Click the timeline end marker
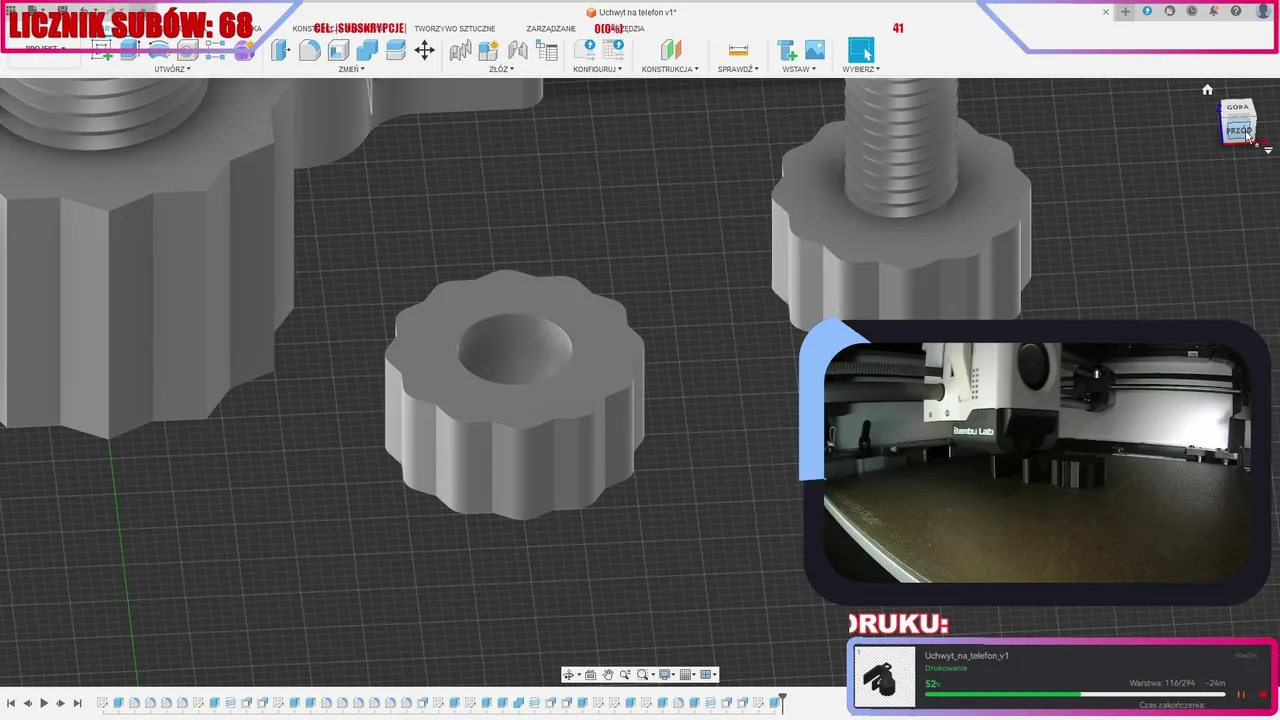The image size is (1280, 720). 783,702
